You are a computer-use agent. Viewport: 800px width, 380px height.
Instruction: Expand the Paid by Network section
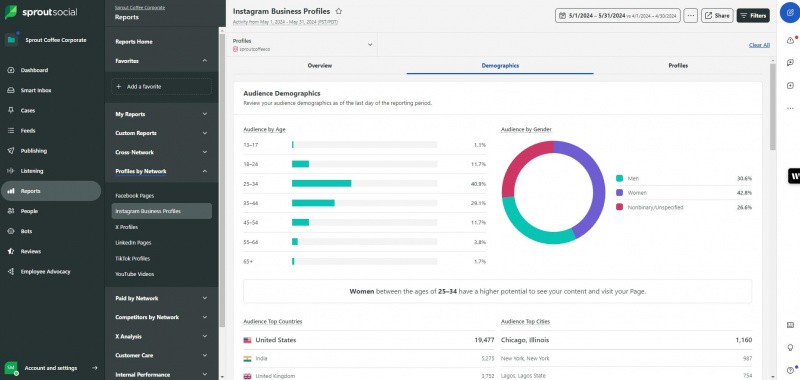click(x=161, y=298)
